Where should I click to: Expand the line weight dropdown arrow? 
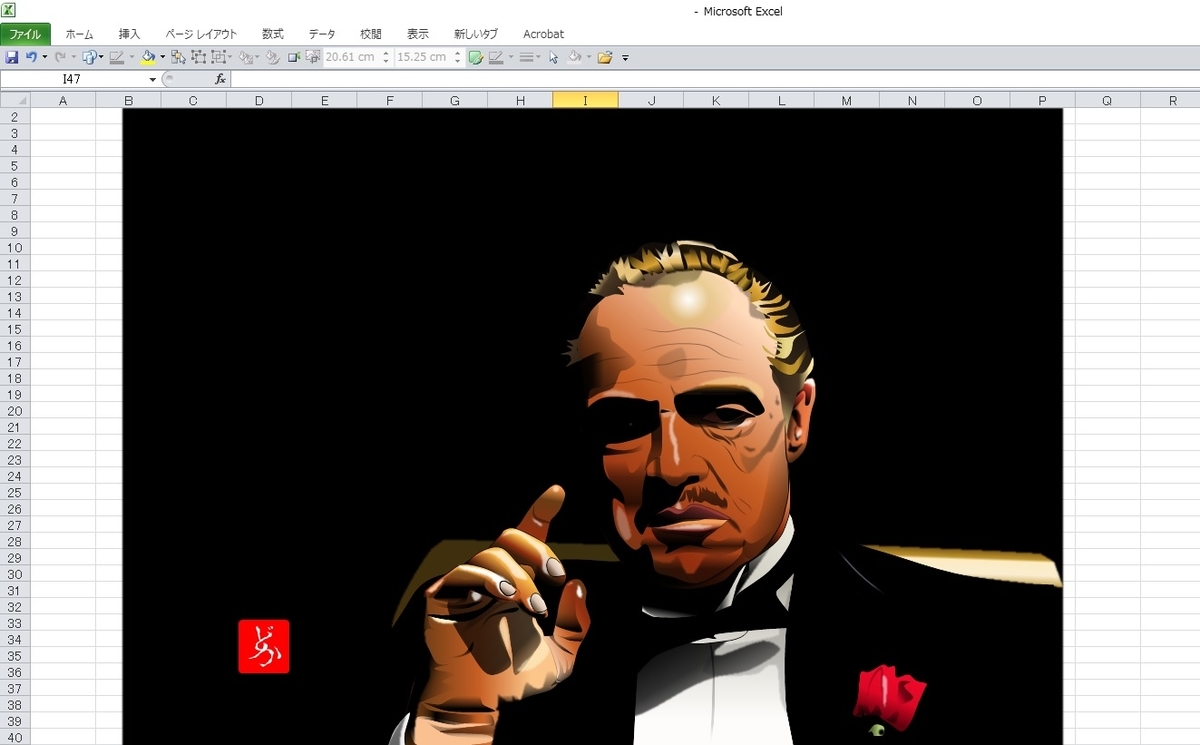coord(539,57)
